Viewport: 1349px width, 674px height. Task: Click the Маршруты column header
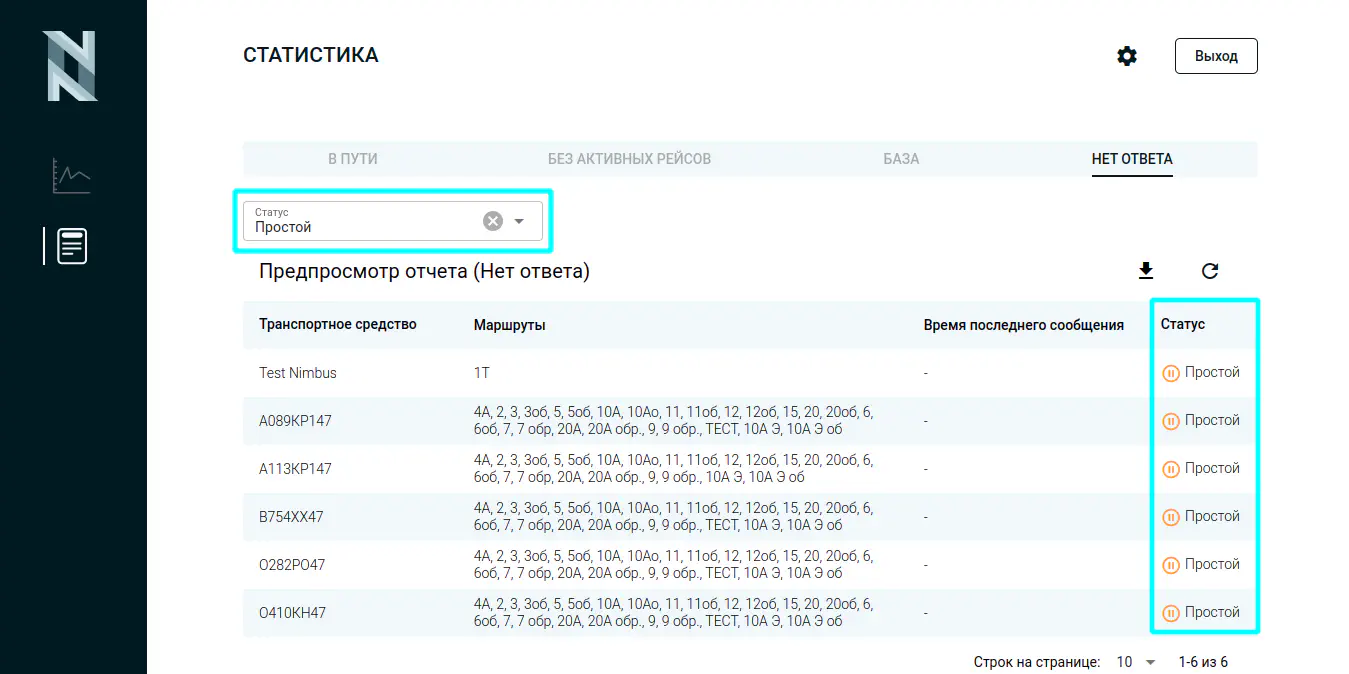click(x=510, y=325)
